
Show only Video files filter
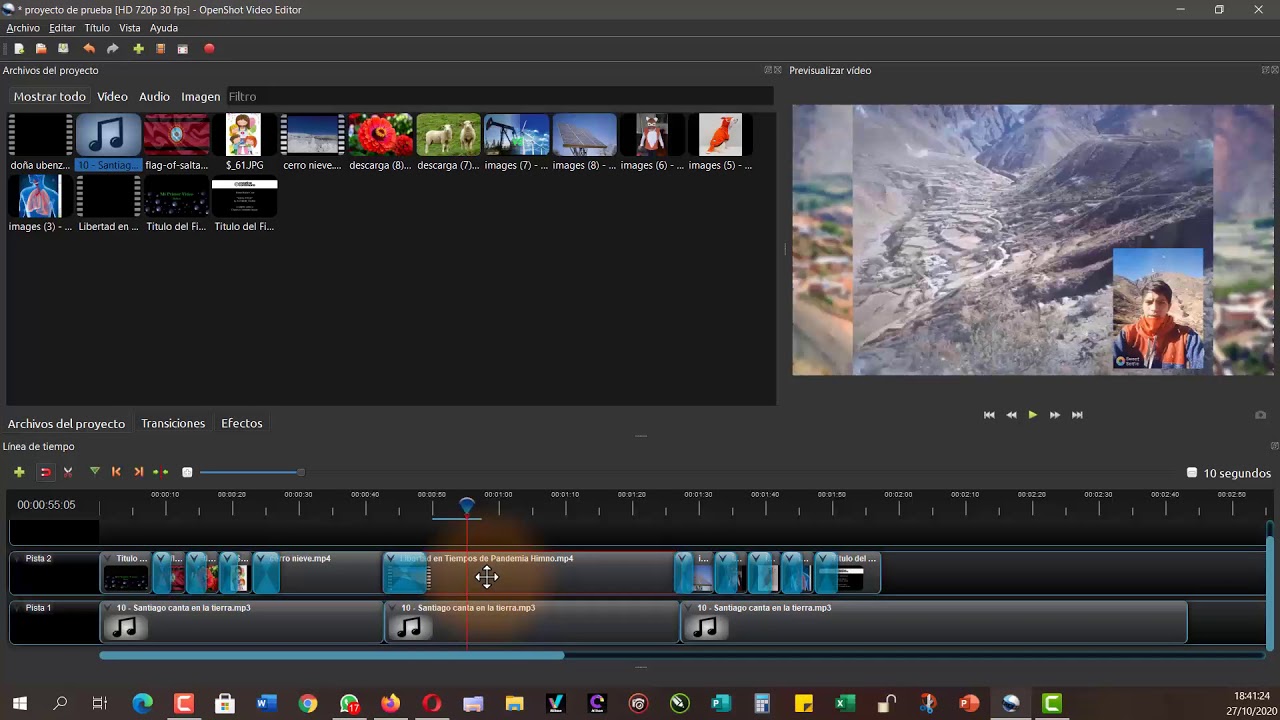coord(112,97)
